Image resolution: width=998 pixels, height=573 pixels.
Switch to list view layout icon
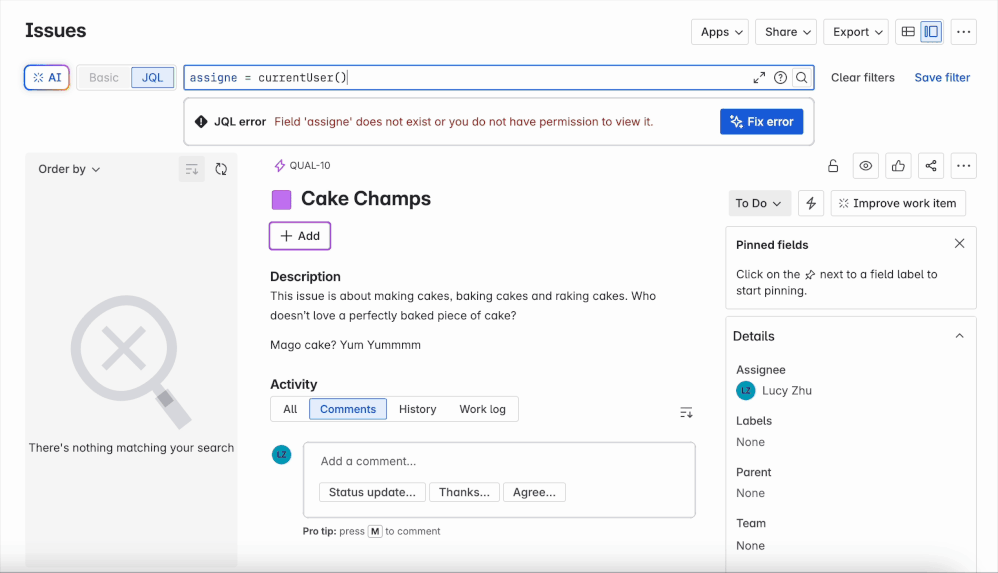[x=908, y=32]
